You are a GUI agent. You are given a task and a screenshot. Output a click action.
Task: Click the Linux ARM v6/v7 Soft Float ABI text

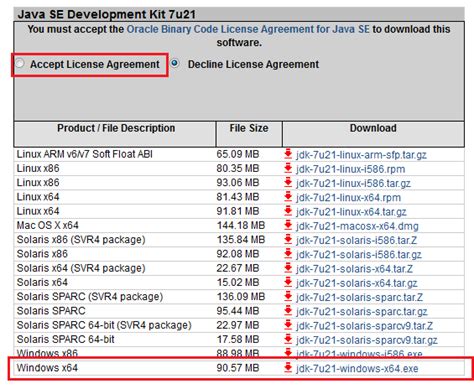pos(85,154)
